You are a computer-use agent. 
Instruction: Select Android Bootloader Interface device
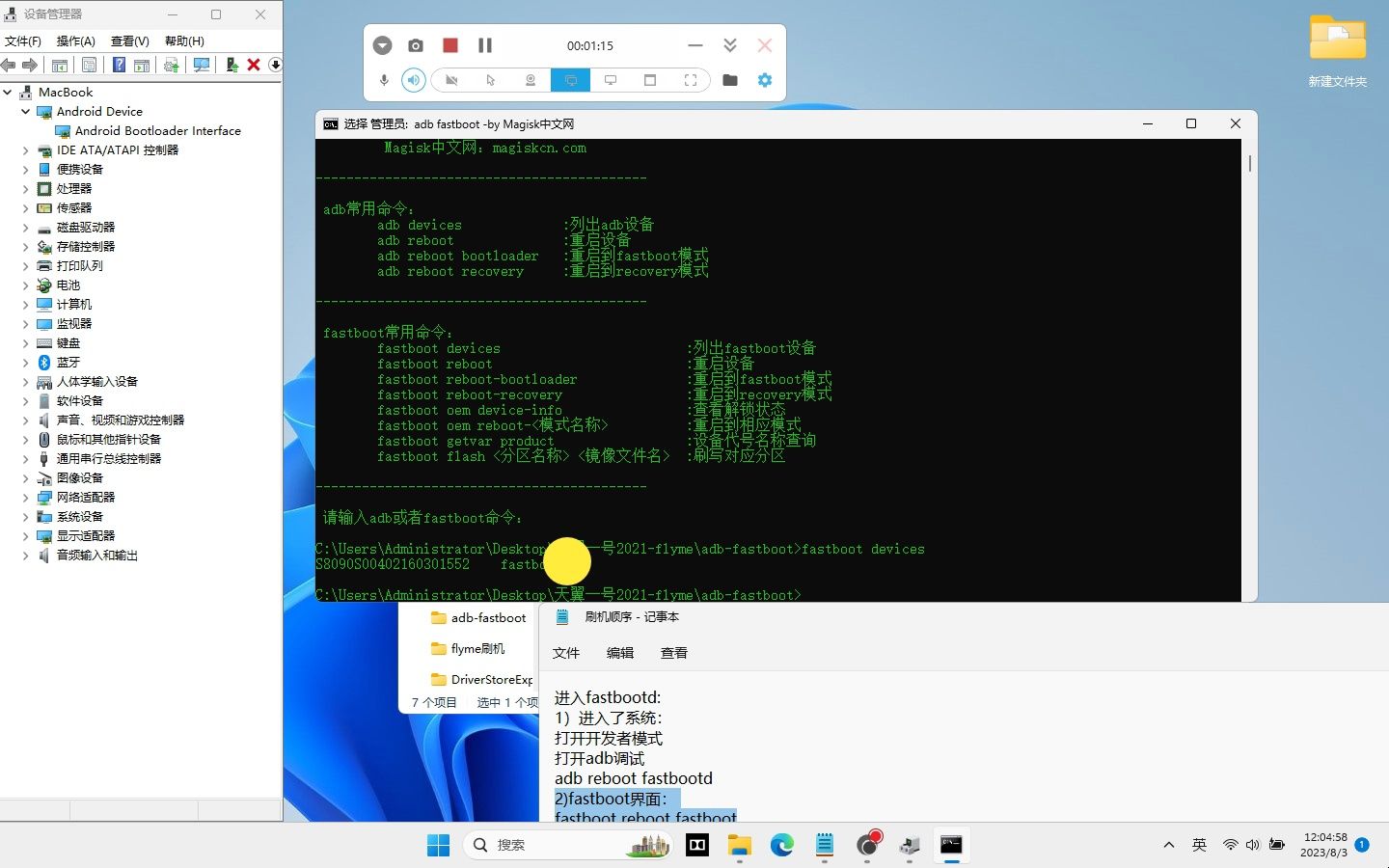click(x=158, y=131)
